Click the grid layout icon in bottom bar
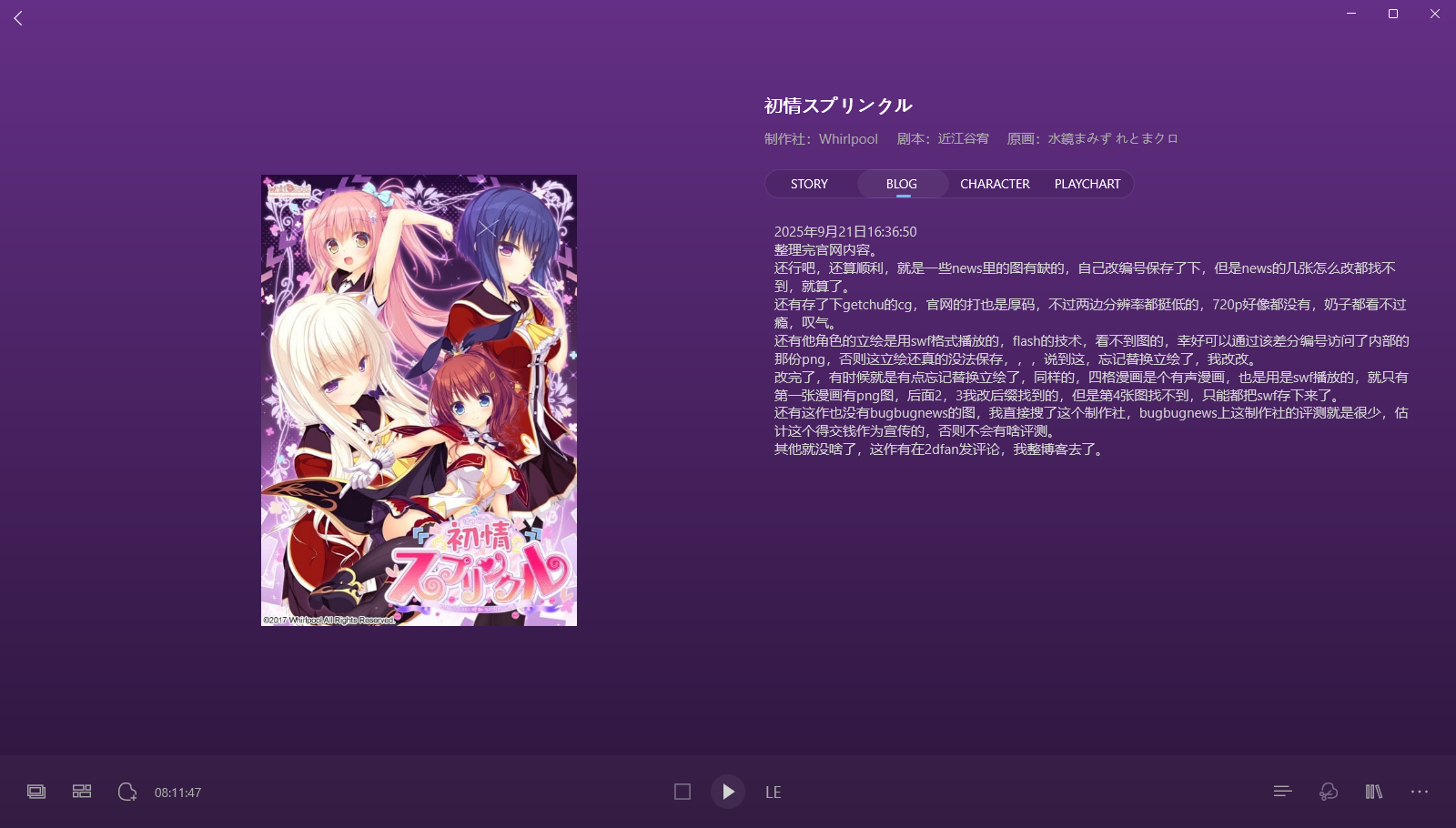Image resolution: width=1456 pixels, height=828 pixels. coord(82,792)
